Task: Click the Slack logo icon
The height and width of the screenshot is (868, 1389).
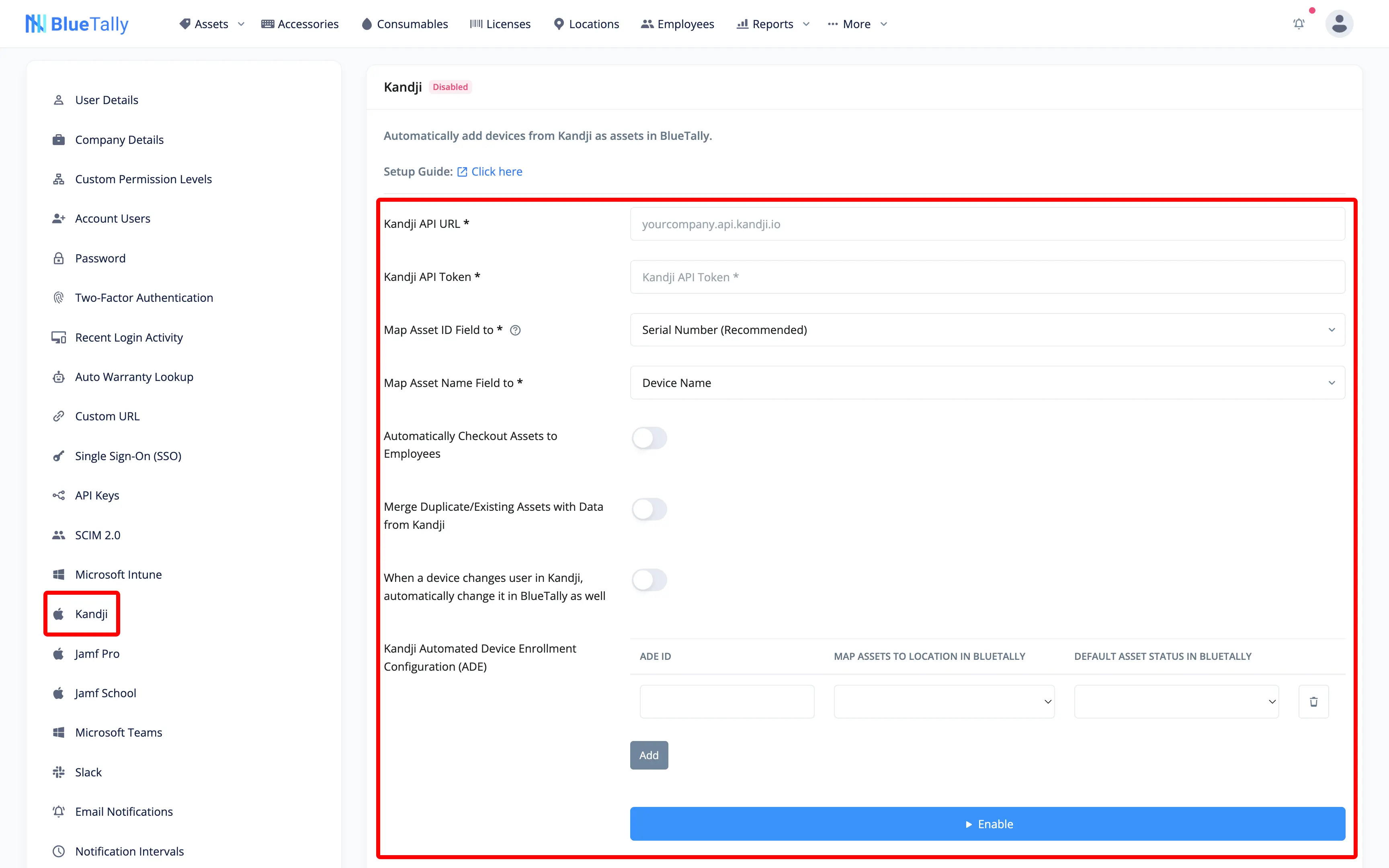Action: [x=59, y=772]
